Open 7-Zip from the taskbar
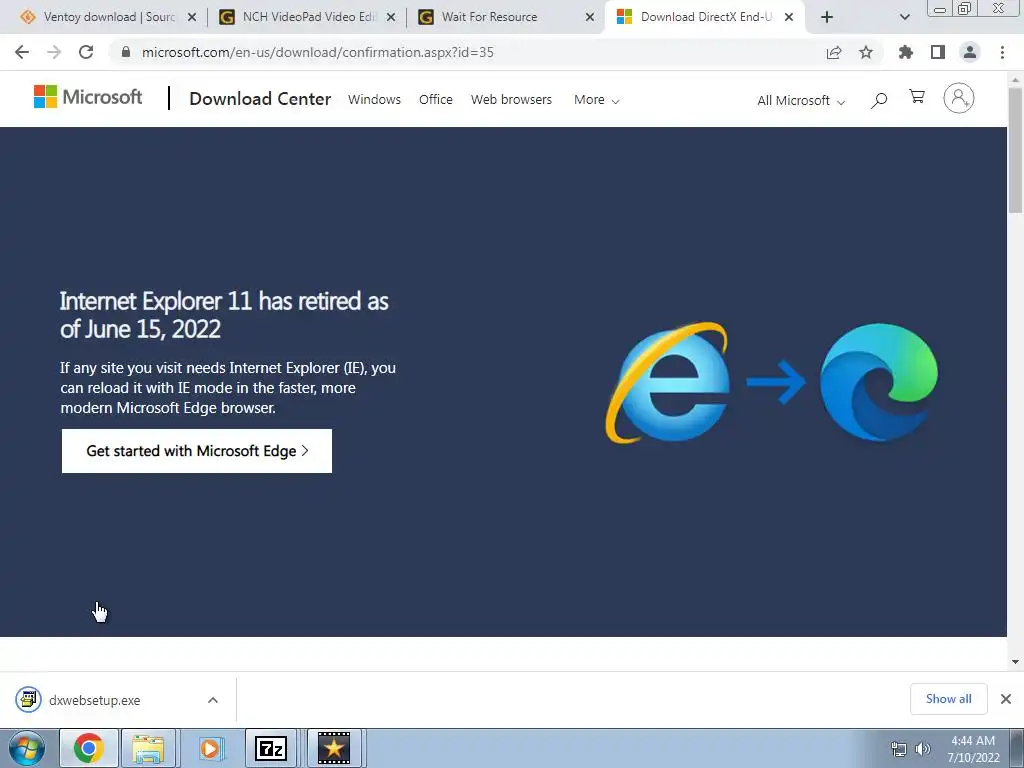 click(271, 748)
